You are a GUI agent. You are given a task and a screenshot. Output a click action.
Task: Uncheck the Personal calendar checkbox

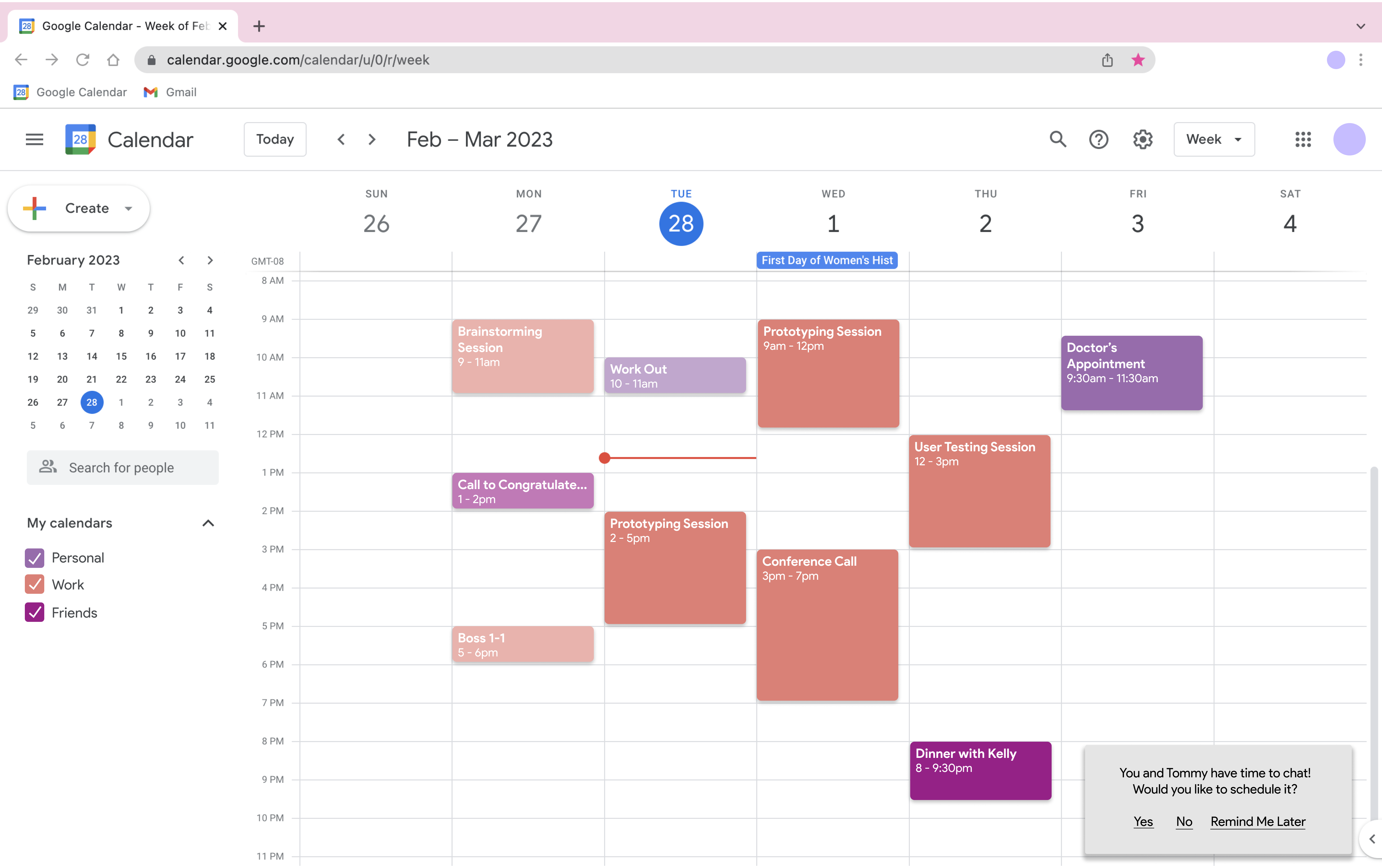[x=35, y=558]
